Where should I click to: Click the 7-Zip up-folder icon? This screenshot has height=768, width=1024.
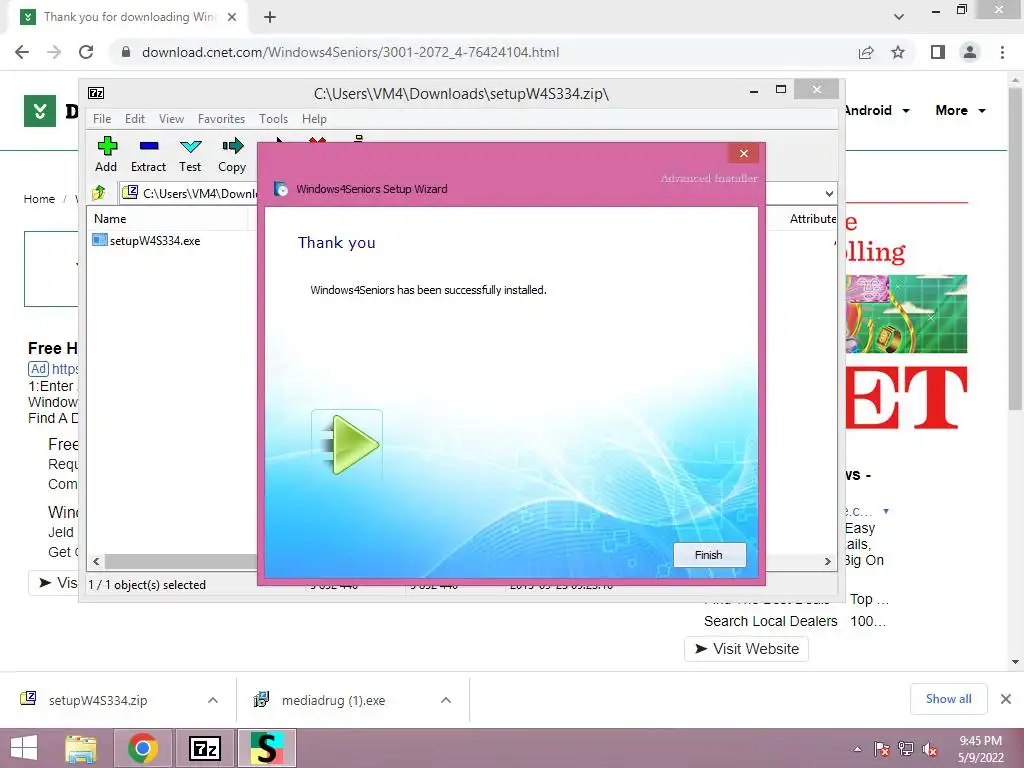click(x=99, y=193)
